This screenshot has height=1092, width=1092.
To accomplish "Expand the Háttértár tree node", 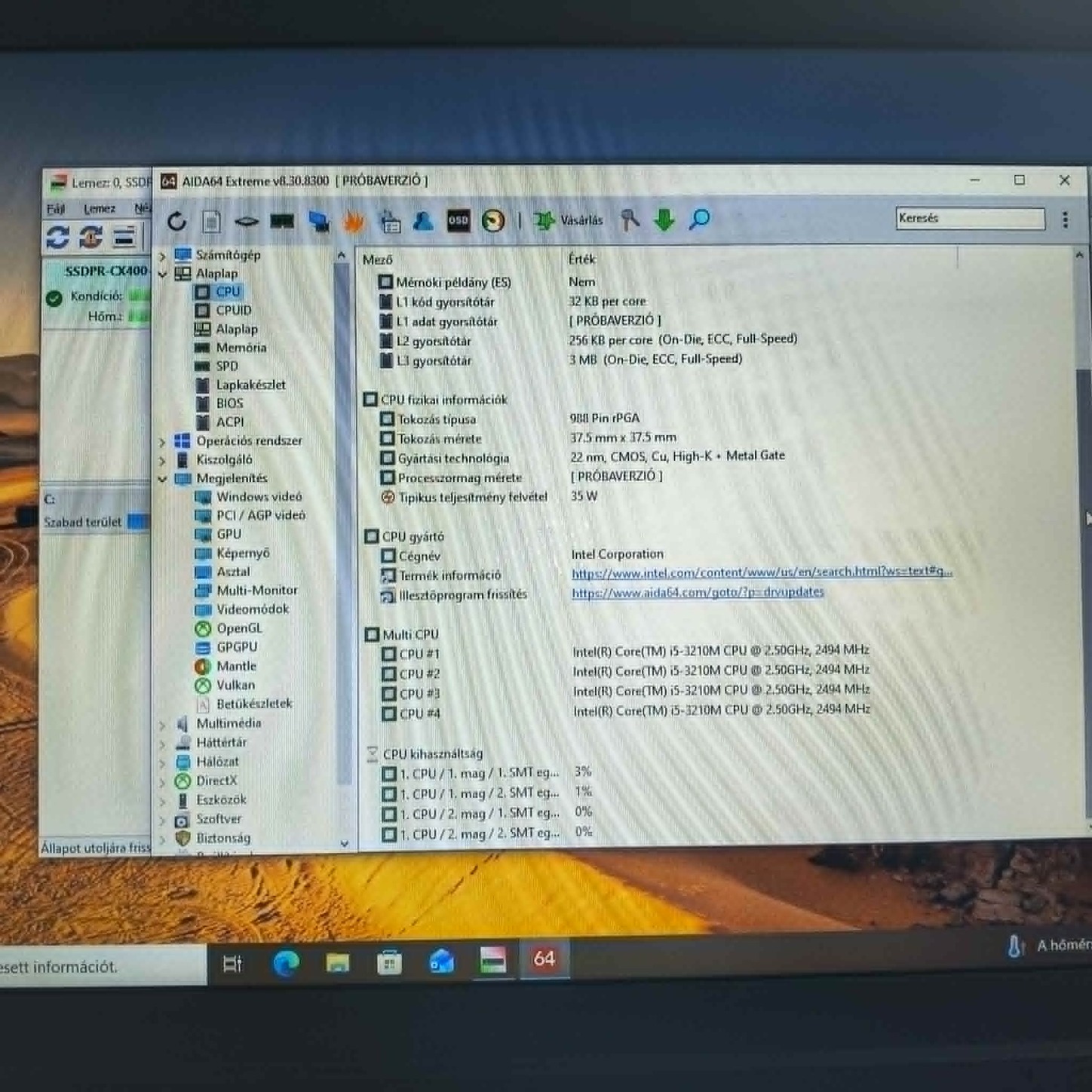I will click(162, 744).
